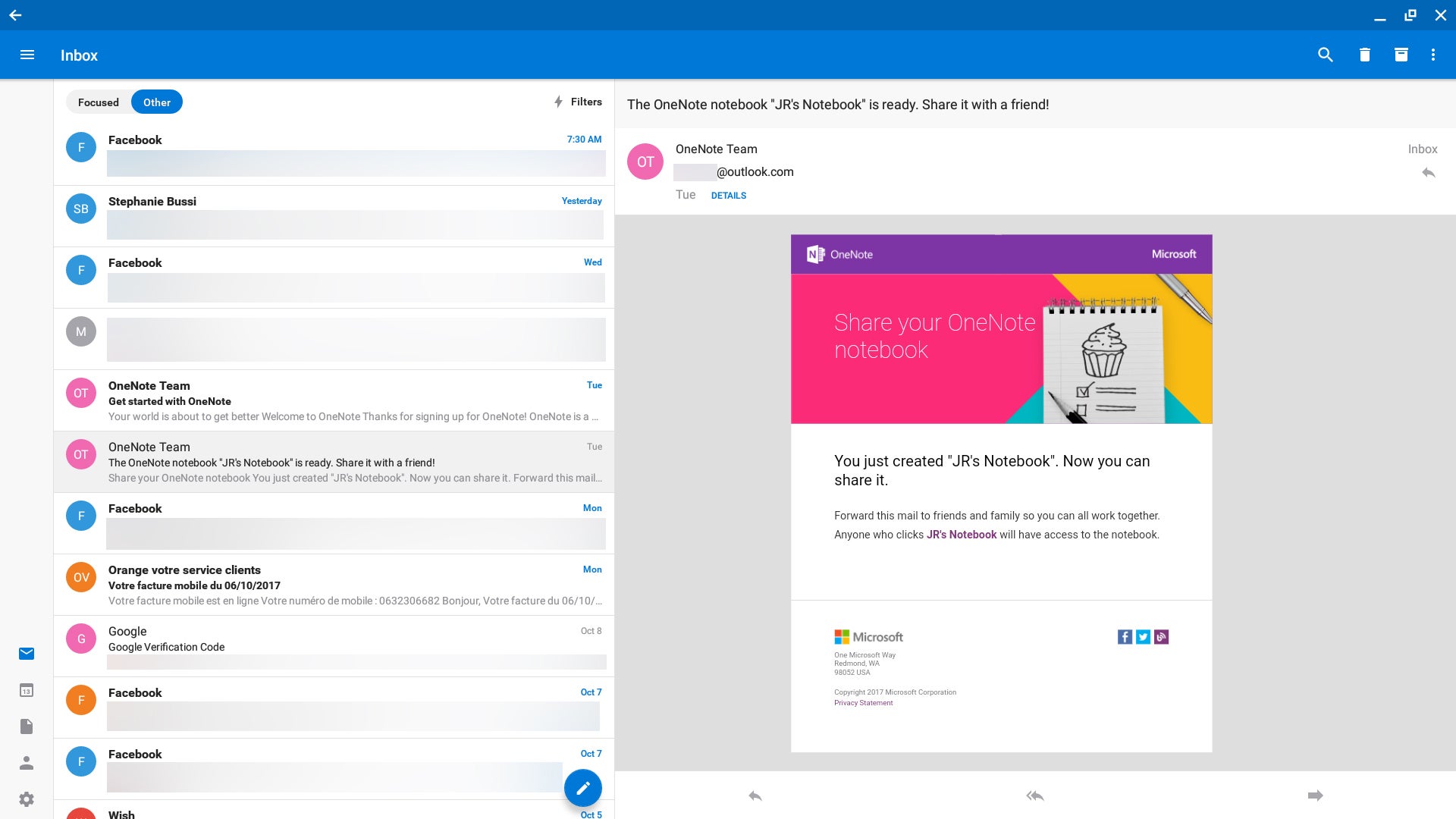Archive the message with archive icon
This screenshot has height=819, width=1456.
pos(1401,55)
